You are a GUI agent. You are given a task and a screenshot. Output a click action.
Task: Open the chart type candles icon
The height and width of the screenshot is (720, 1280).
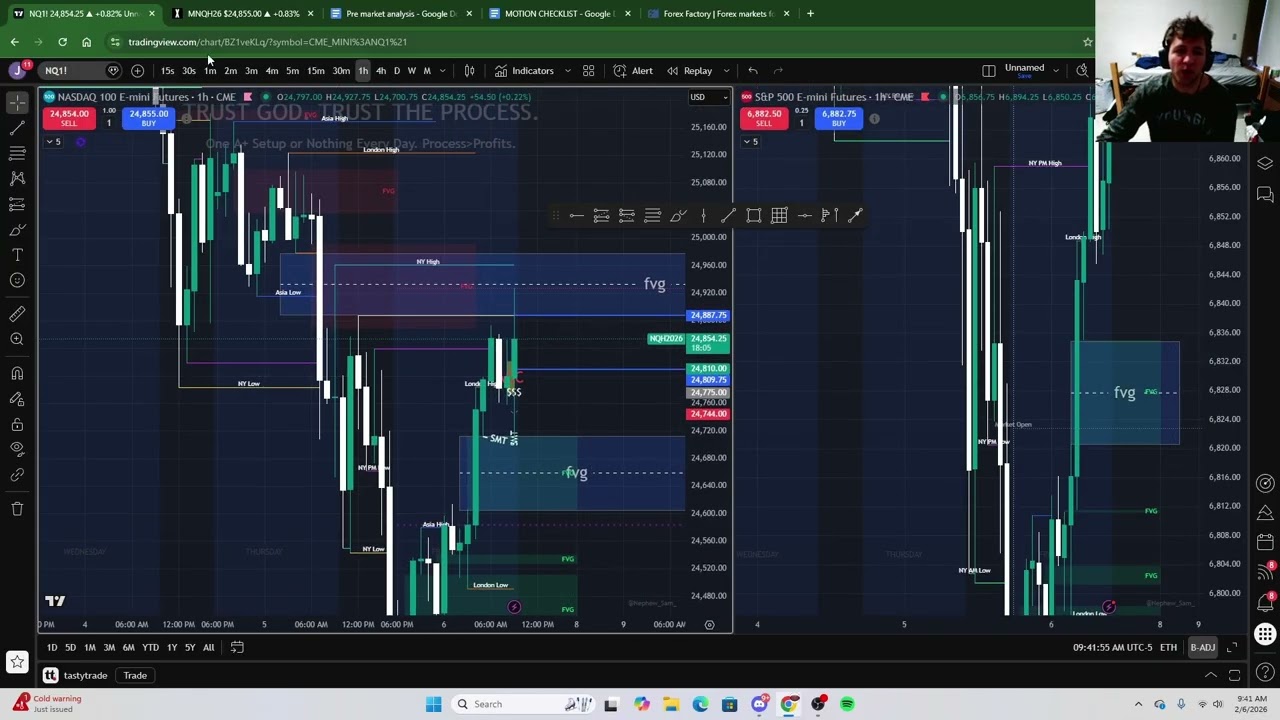tap(469, 71)
